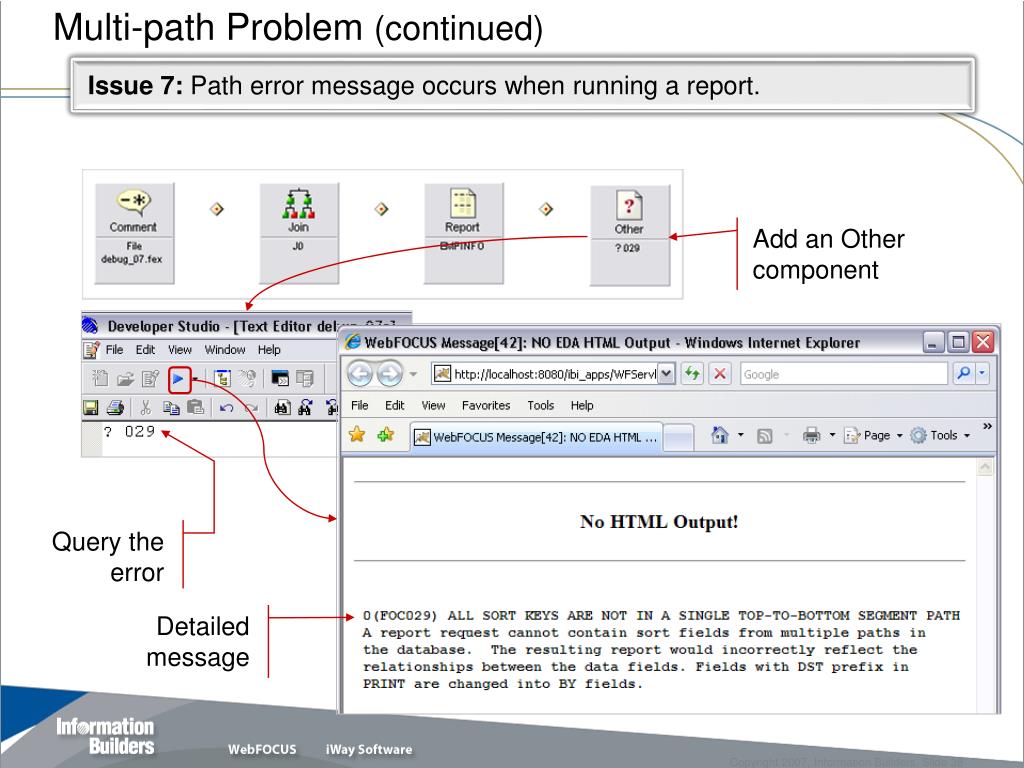Screen dimensions: 1024x768
Task: Select the Comment component in the flow
Action: point(135,233)
